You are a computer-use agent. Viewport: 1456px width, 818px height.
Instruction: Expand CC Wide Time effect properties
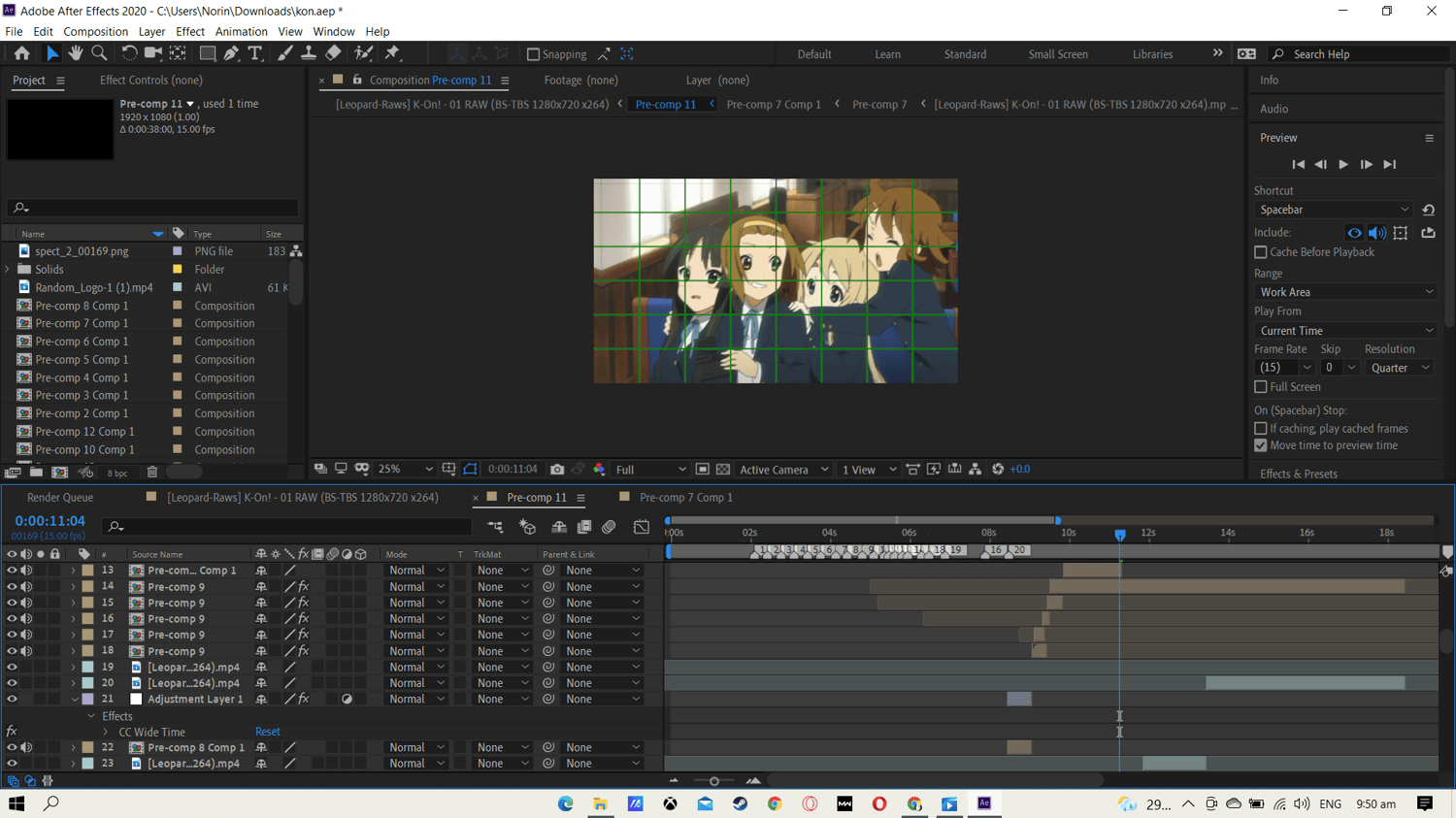point(106,733)
